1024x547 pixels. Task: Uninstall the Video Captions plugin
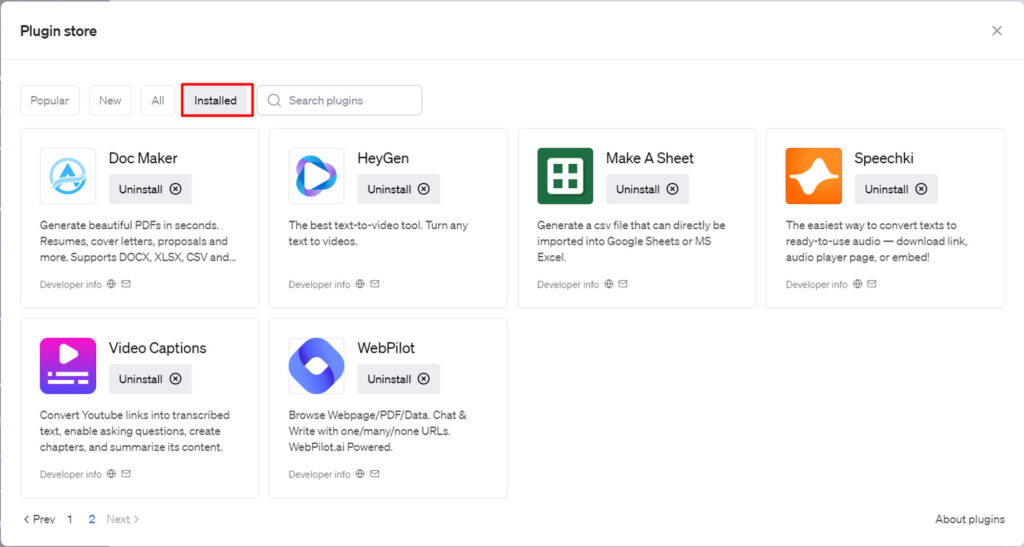point(150,379)
